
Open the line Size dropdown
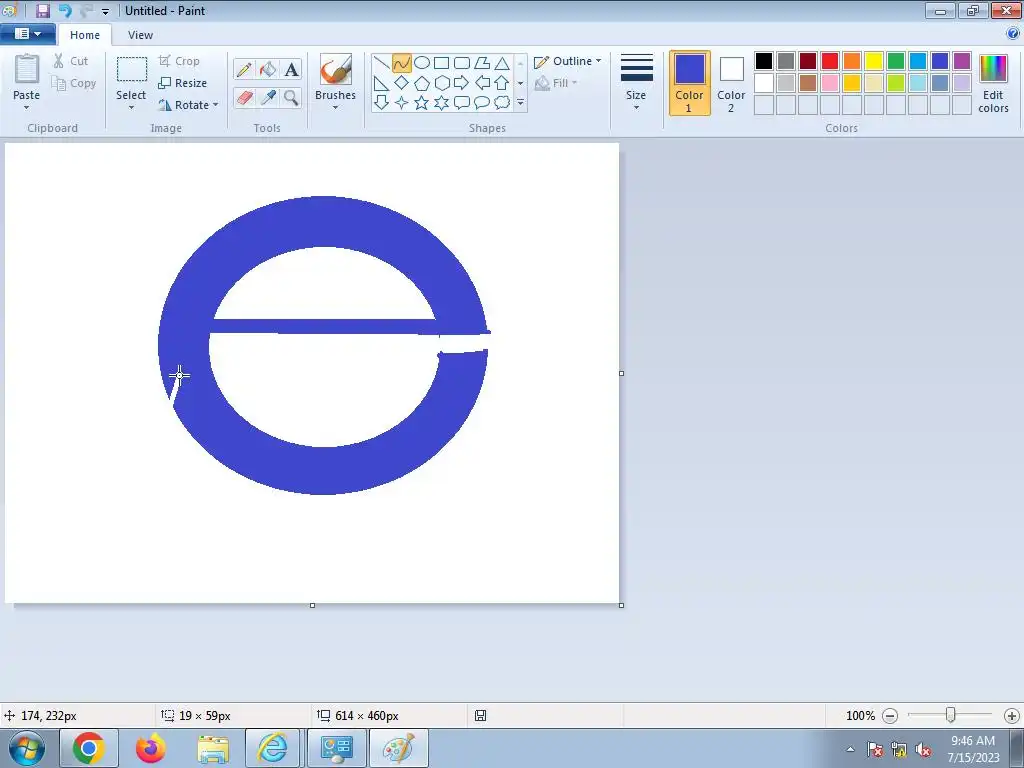[636, 84]
